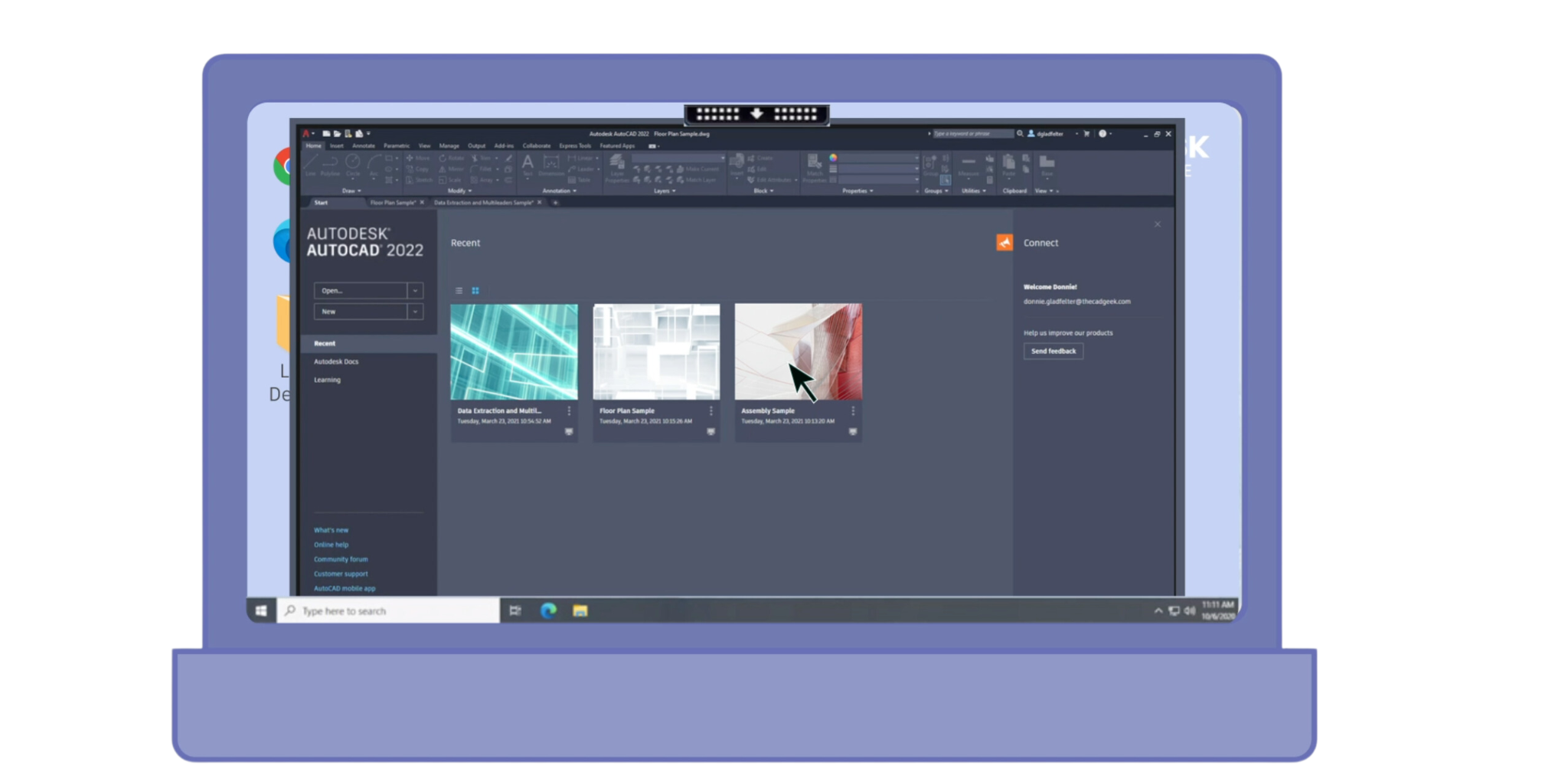Switch to Floor Plan Sample drawing tab
This screenshot has height=782, width=1568.
[393, 203]
